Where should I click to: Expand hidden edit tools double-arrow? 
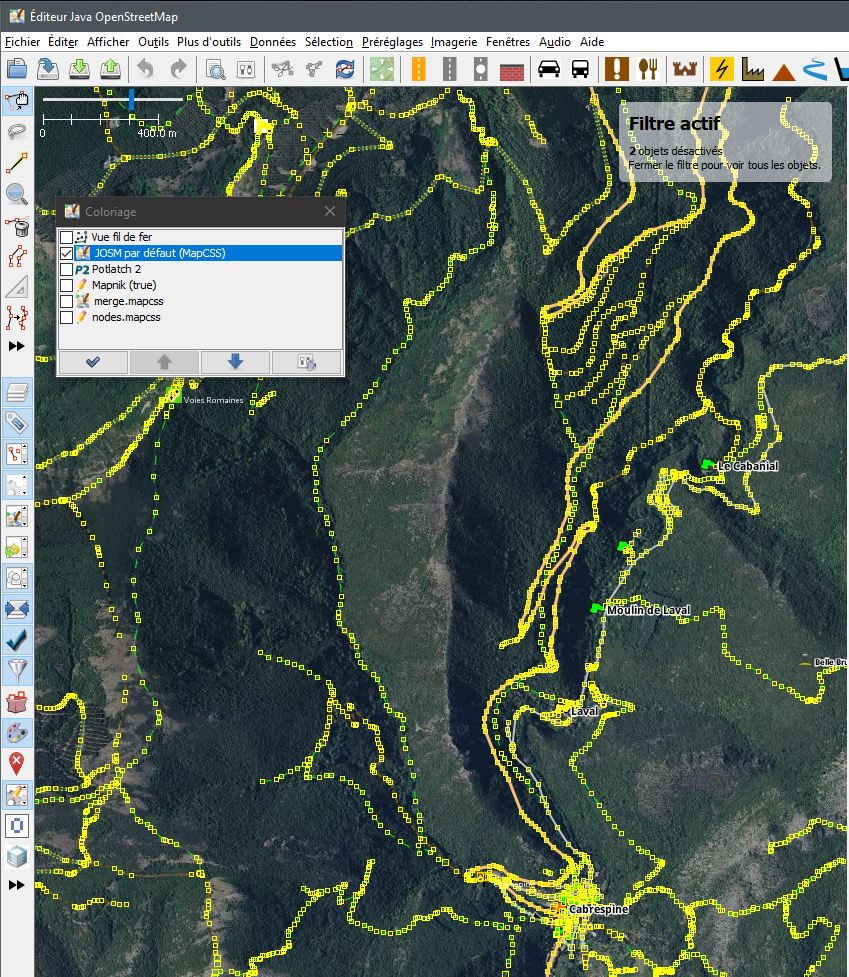[x=17, y=346]
